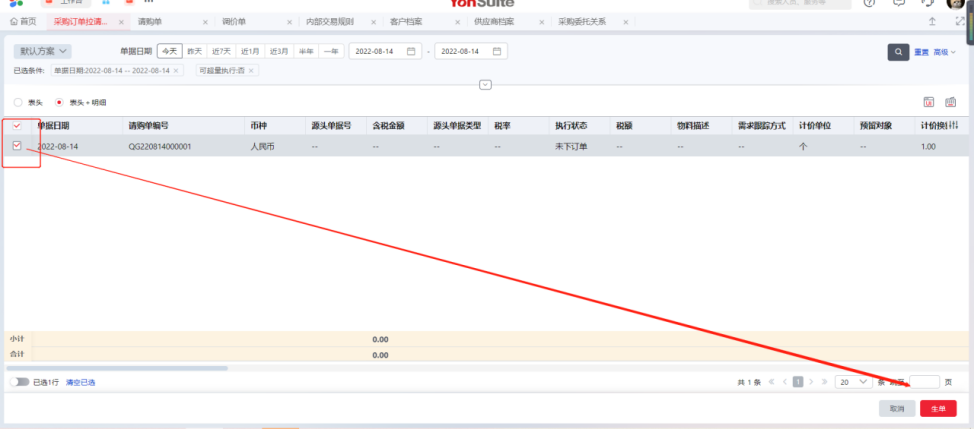Open the 默认方案 scheme dropdown
This screenshot has height=430, width=975.
point(42,51)
